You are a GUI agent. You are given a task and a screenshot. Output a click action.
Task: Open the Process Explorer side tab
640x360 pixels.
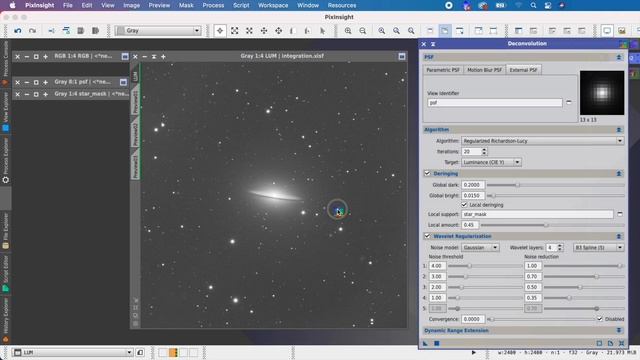5,160
